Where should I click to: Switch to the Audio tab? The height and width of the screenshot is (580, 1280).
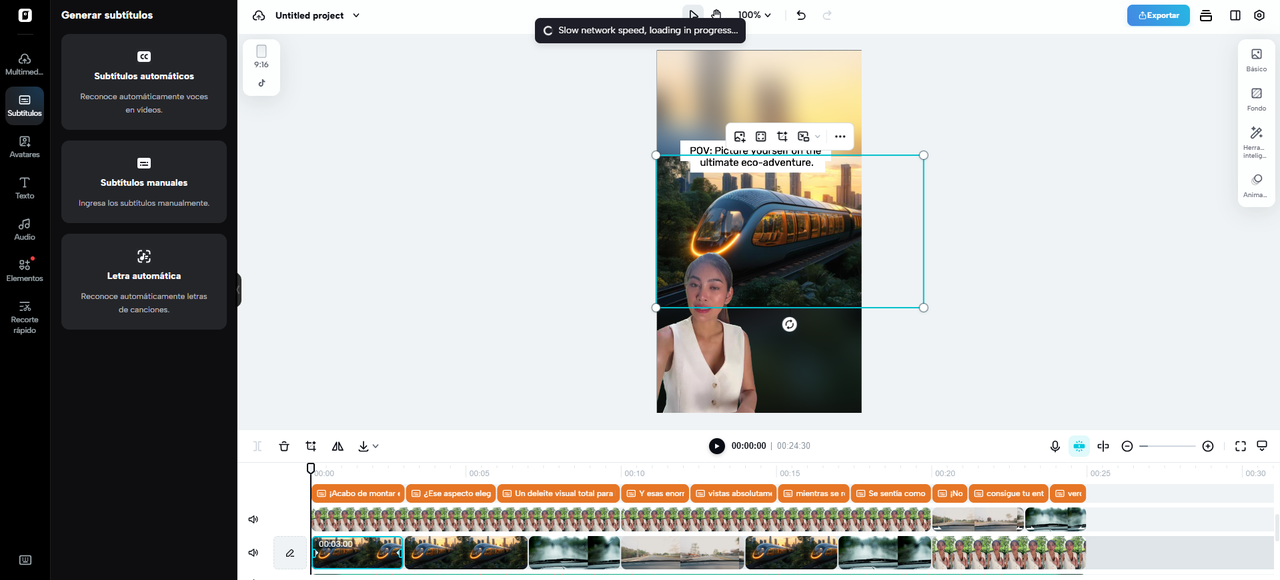click(24, 229)
